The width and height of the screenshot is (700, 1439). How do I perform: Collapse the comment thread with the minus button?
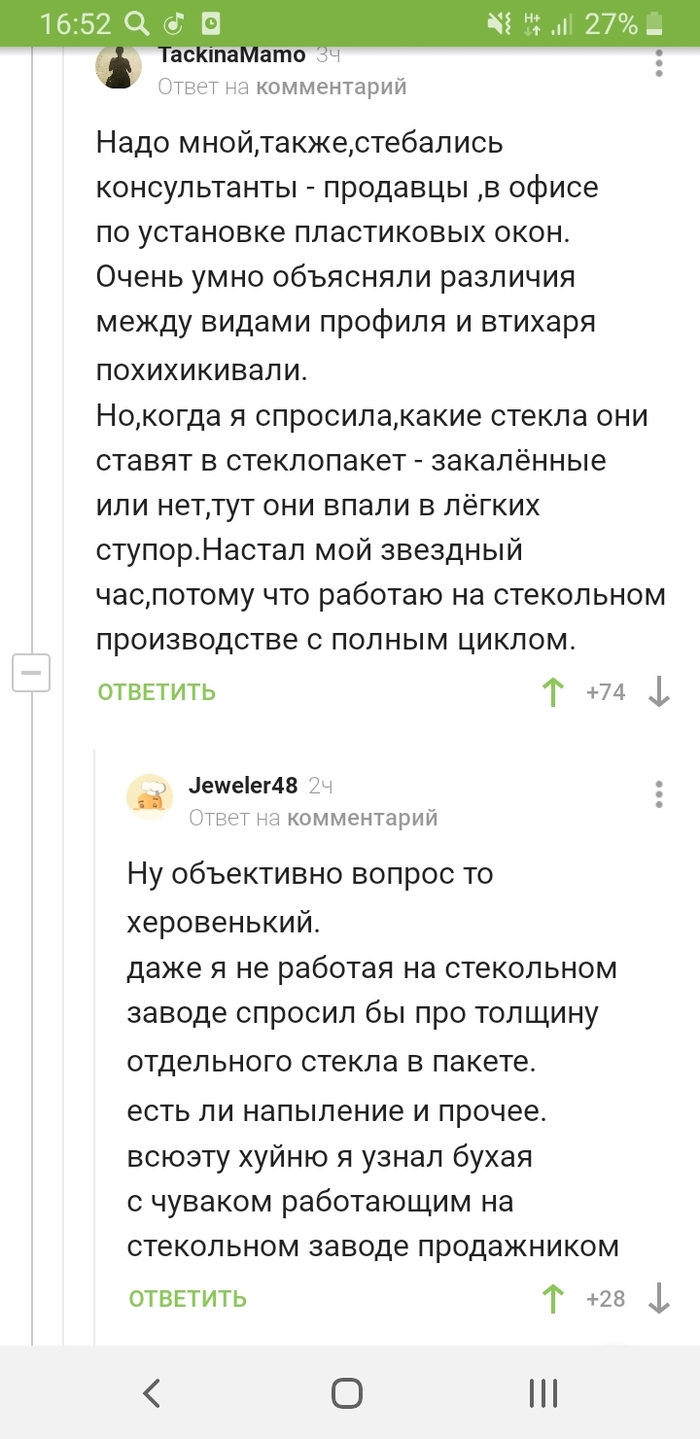31,673
